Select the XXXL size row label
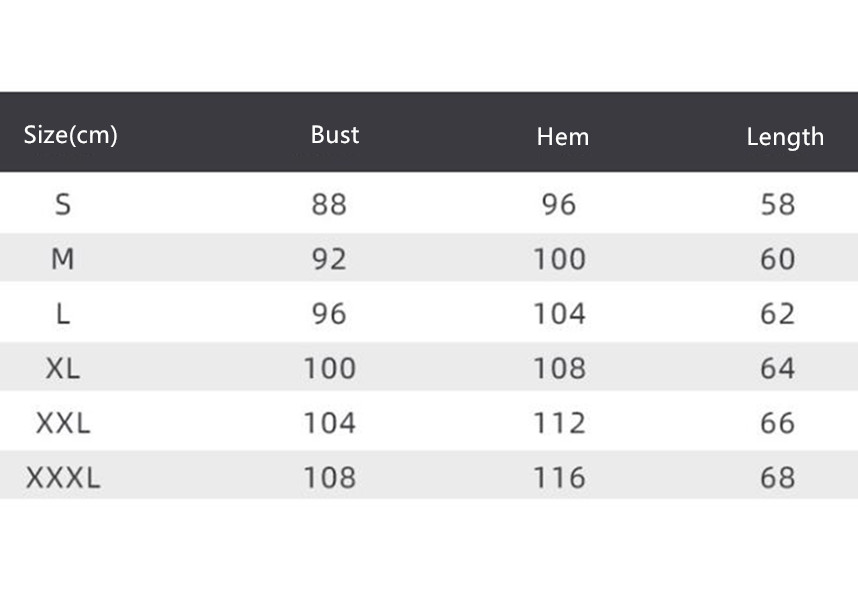858x600 pixels. pyautogui.click(x=63, y=478)
